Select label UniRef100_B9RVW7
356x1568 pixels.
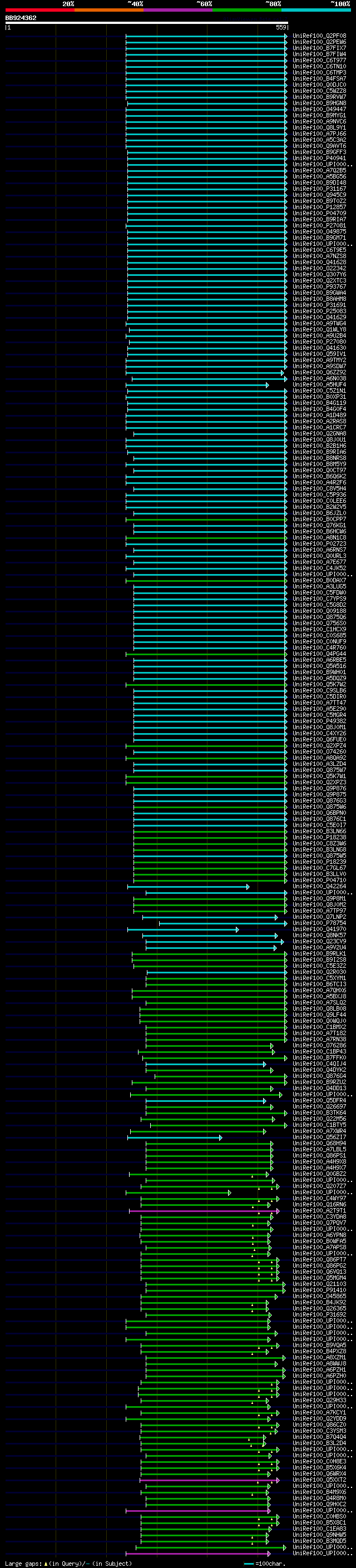pos(319,97)
